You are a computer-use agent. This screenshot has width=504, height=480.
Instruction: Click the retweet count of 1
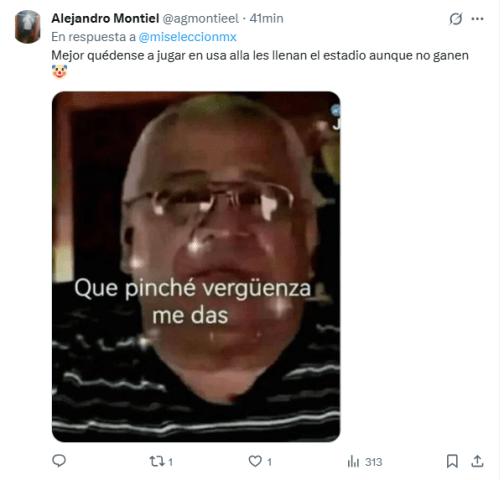(x=170, y=462)
